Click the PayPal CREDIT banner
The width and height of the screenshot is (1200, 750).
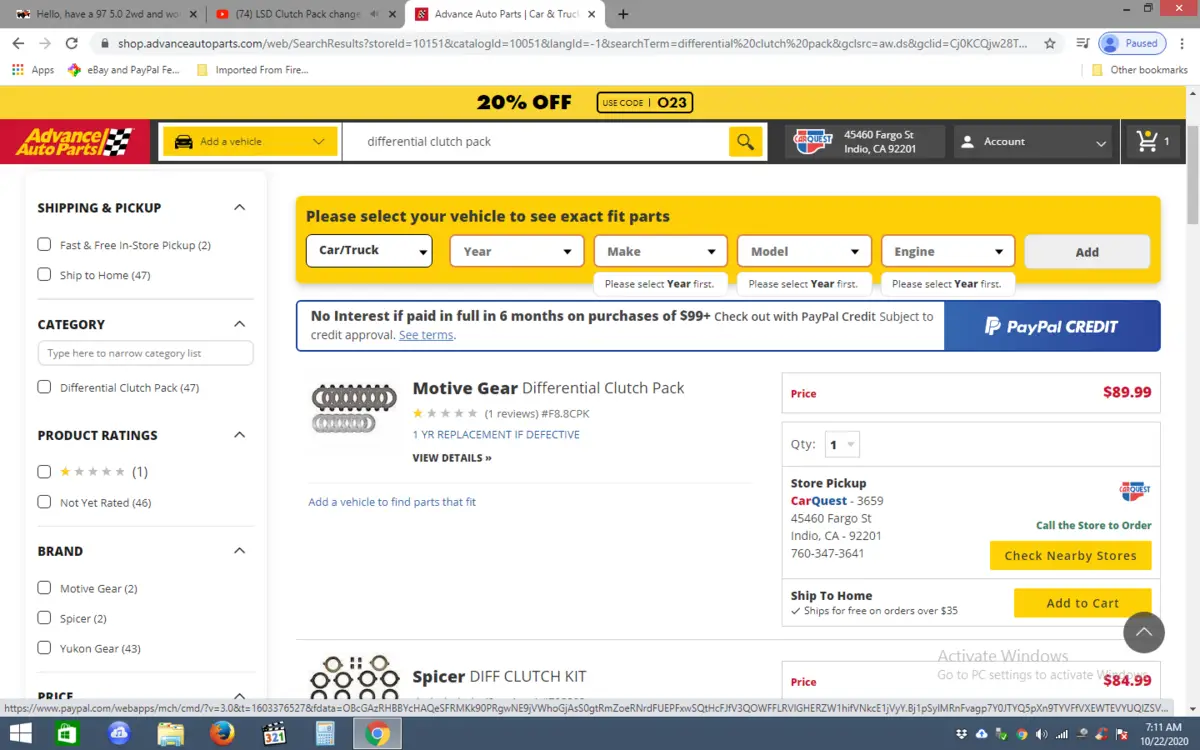pyautogui.click(x=1052, y=326)
